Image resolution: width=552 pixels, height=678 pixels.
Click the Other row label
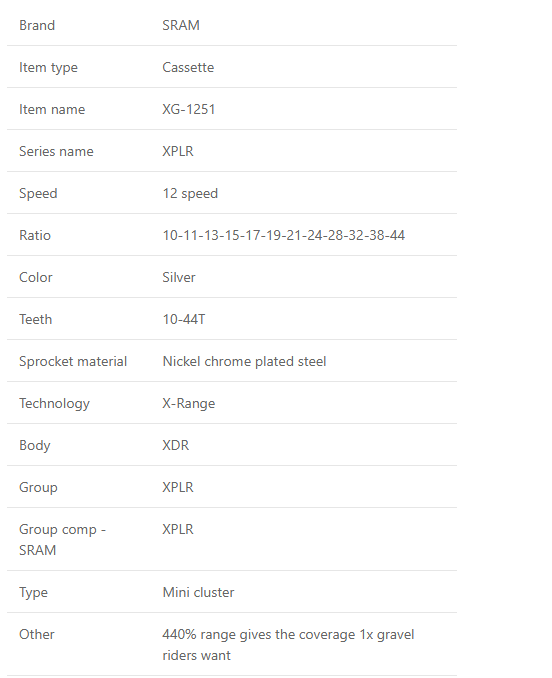[37, 634]
